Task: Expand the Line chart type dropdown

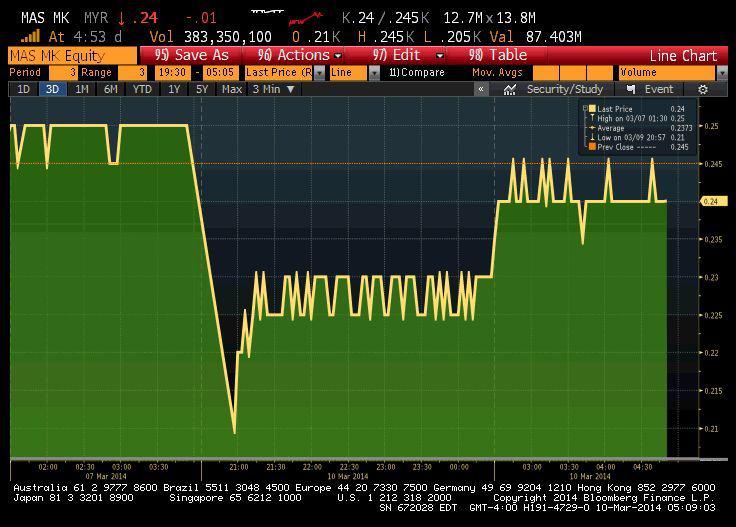Action: coord(374,73)
